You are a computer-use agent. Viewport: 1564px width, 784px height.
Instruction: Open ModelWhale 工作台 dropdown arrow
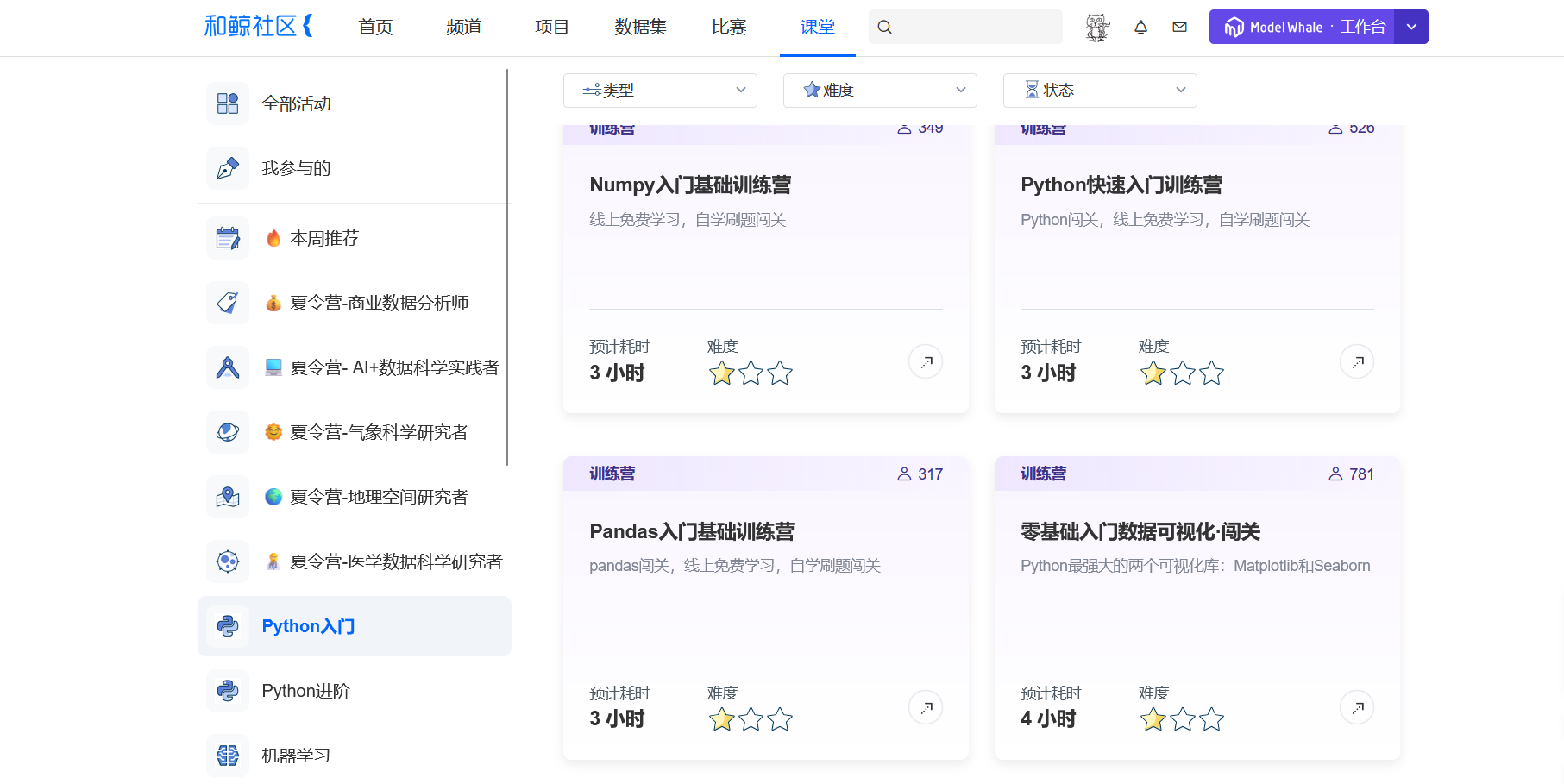click(1411, 27)
